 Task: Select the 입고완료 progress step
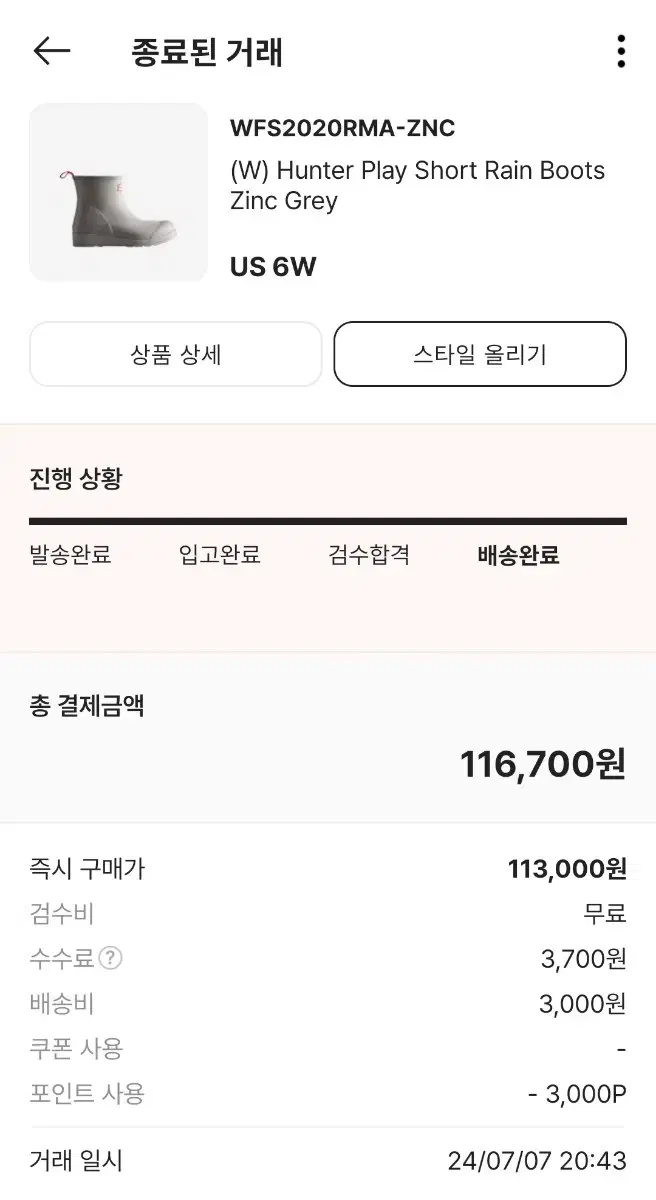(219, 555)
